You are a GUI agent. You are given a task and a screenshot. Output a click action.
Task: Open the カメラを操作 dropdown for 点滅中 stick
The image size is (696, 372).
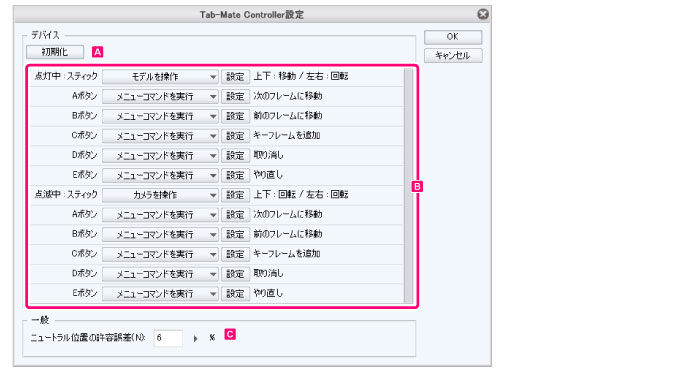pyautogui.click(x=160, y=195)
